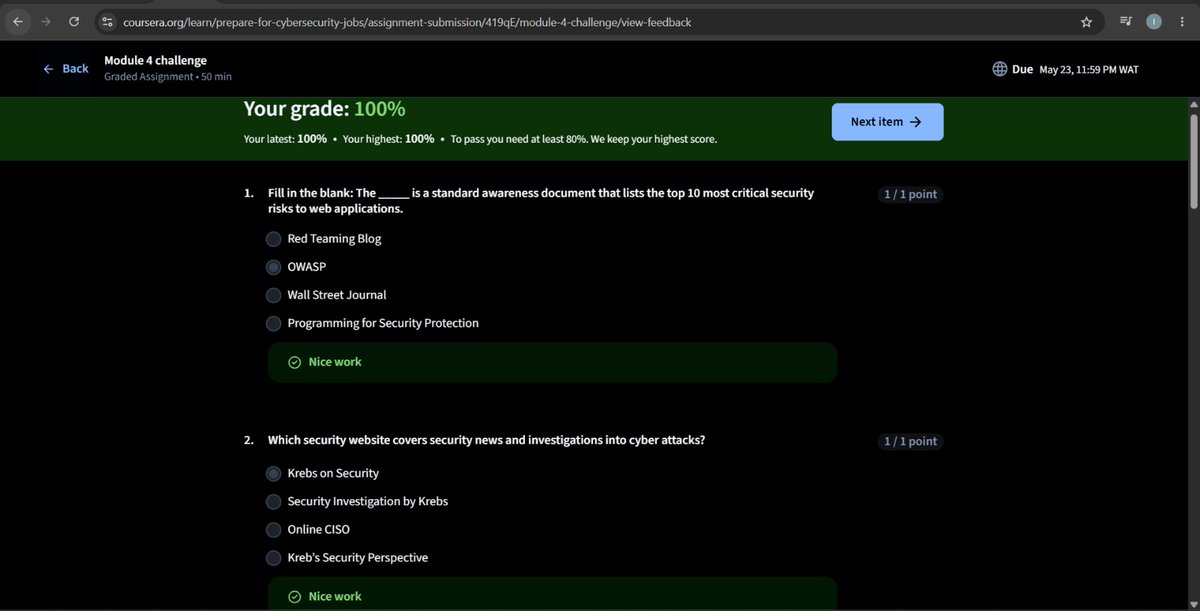Reload the page with refresh icon
Screen dimensions: 1200x611
click(x=74, y=21)
